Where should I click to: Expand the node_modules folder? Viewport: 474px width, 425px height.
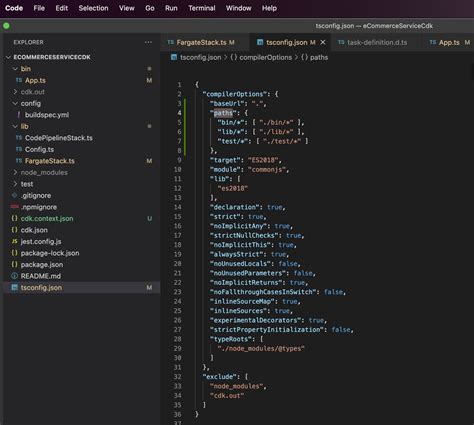15,172
